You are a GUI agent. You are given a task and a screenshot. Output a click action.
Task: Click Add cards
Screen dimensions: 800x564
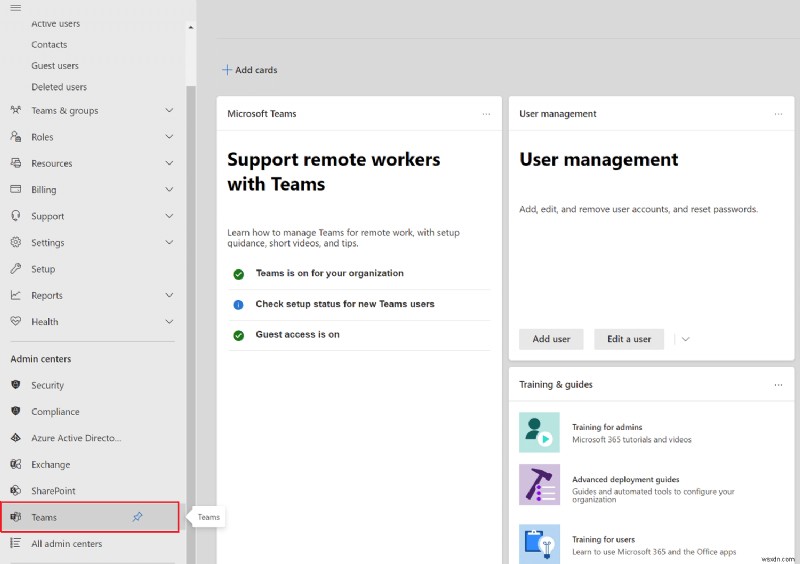pyautogui.click(x=249, y=70)
